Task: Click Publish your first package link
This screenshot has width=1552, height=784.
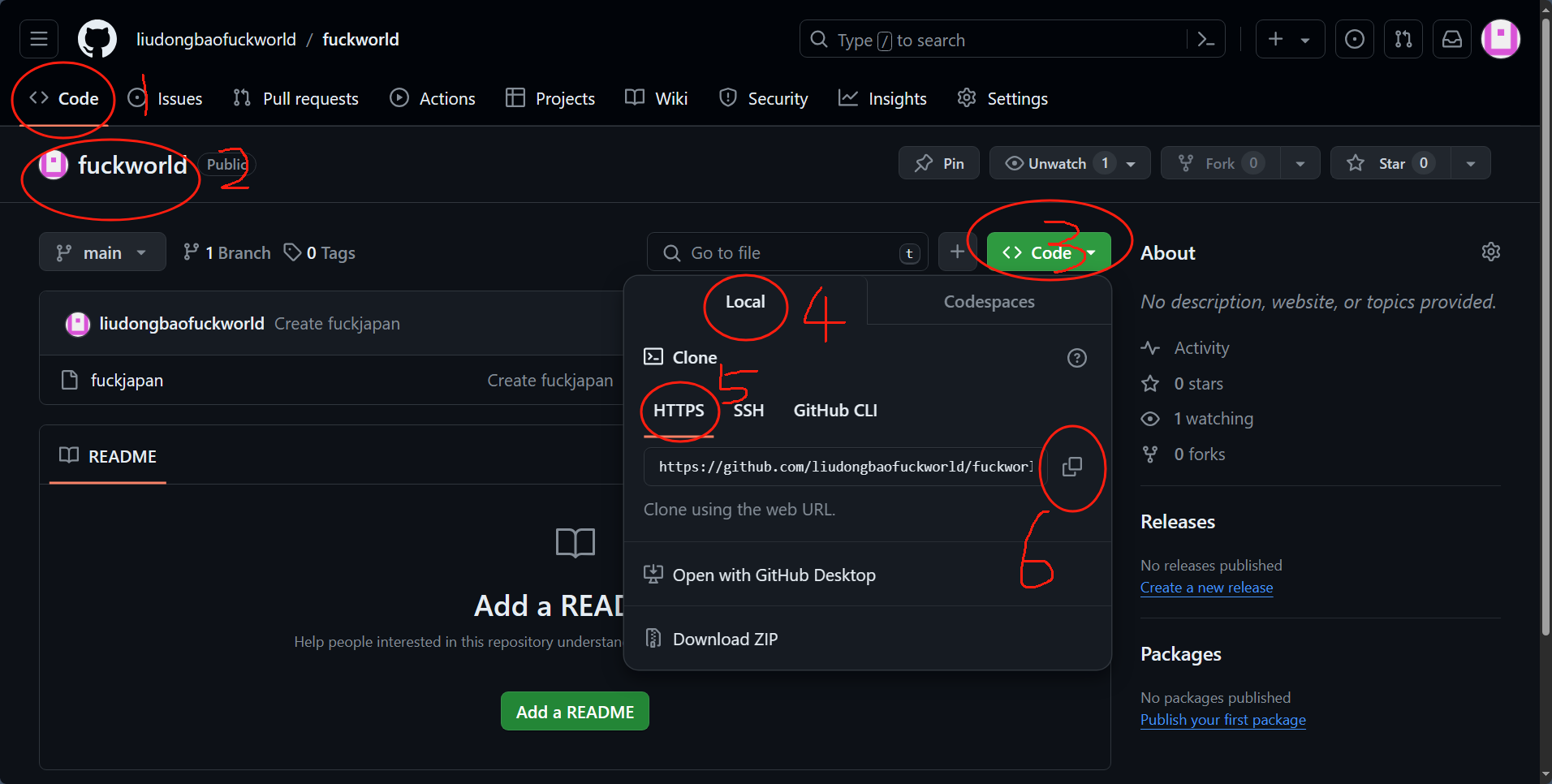Action: coord(1222,719)
